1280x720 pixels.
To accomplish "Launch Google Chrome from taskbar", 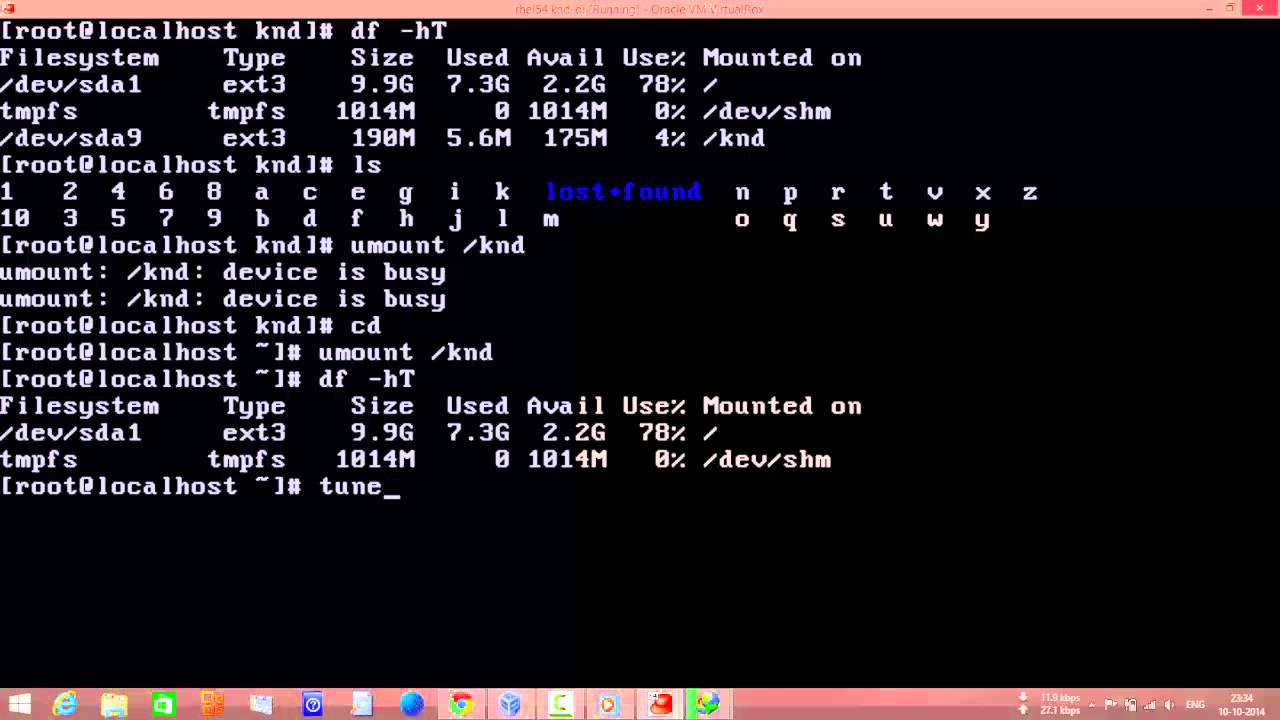I will [x=460, y=705].
